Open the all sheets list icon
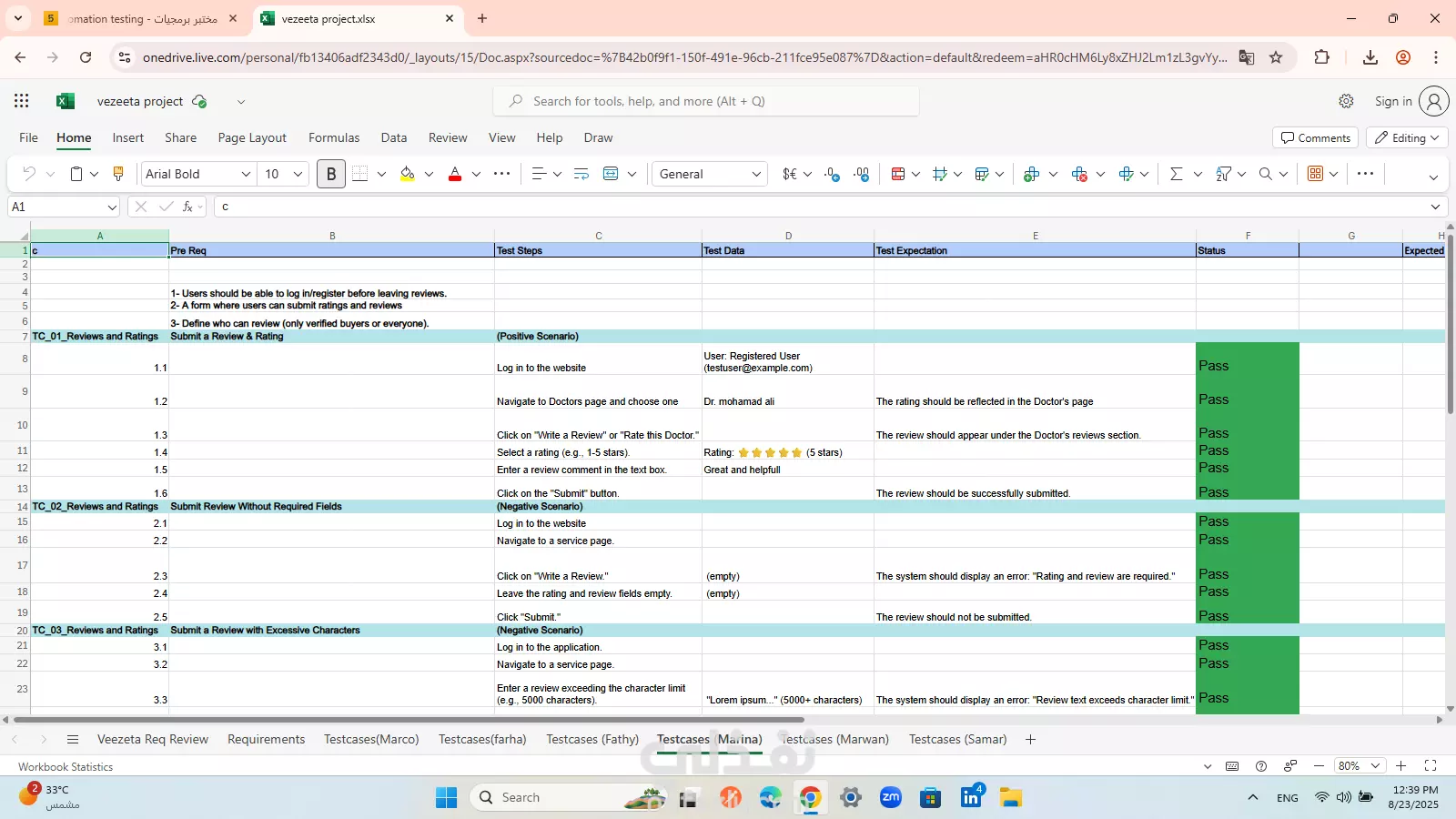 [73, 740]
